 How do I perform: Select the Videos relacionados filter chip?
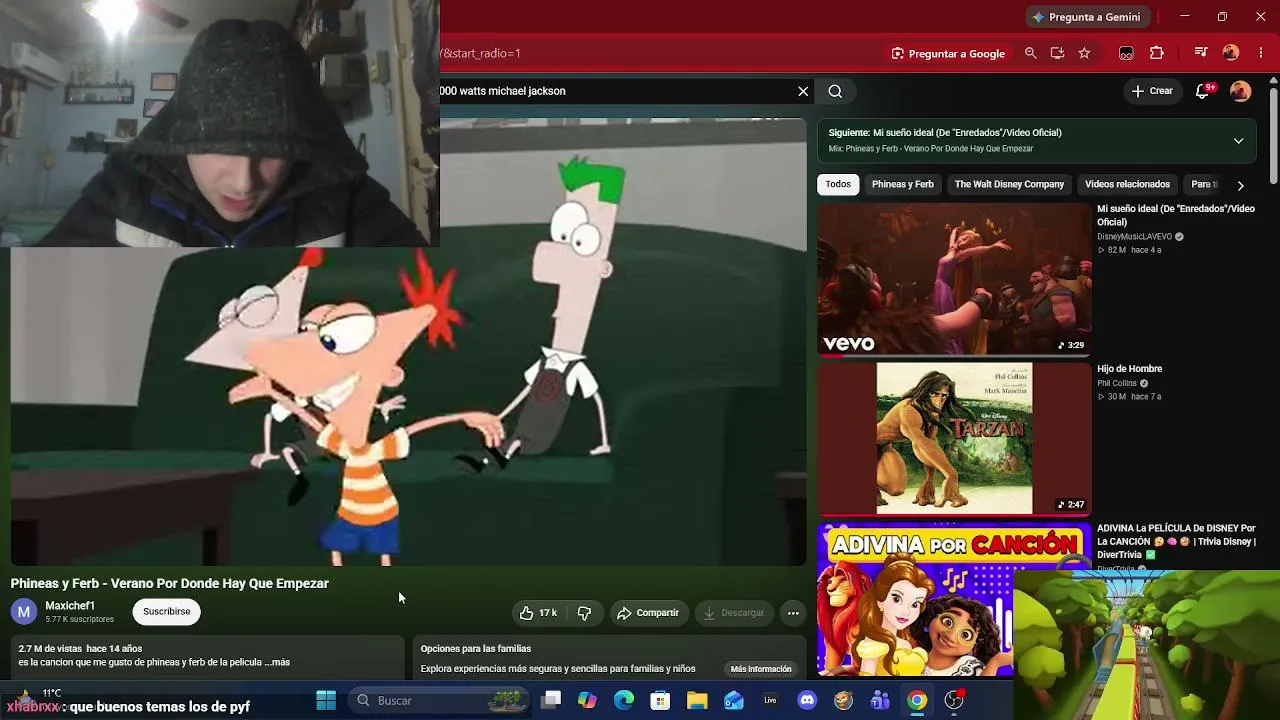pyautogui.click(x=1127, y=184)
